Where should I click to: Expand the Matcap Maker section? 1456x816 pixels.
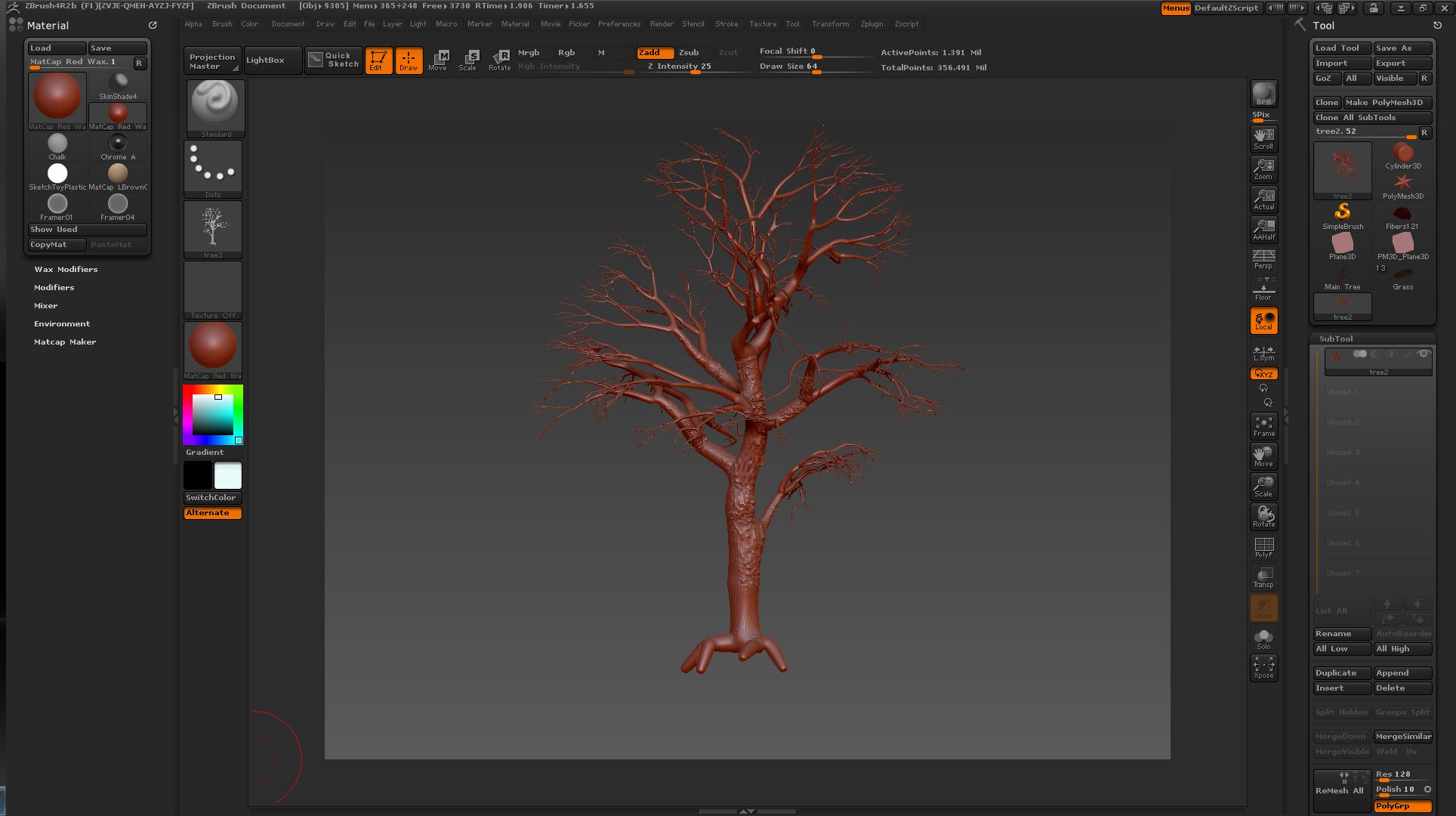click(x=65, y=342)
